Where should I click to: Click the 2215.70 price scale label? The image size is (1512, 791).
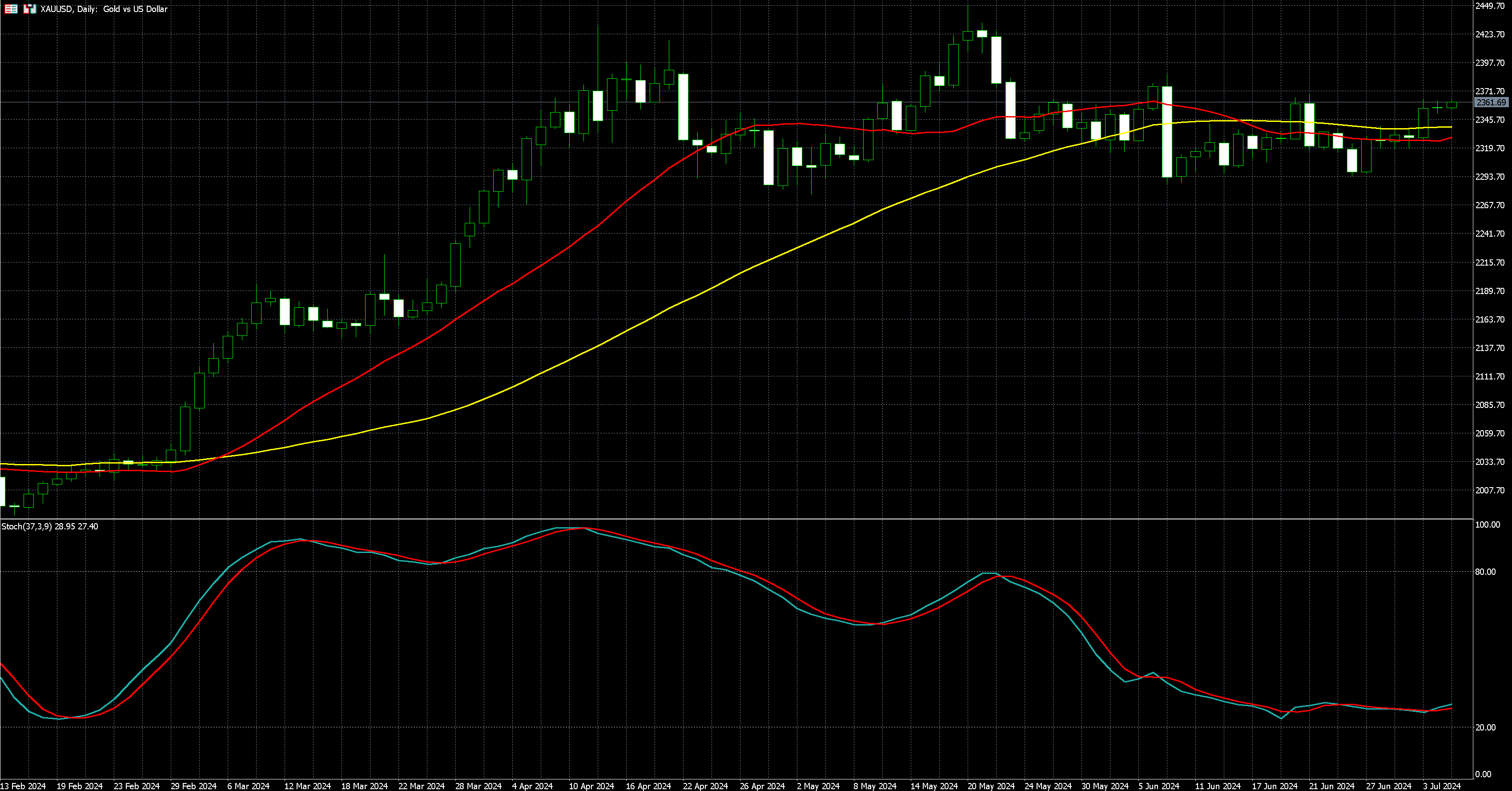(x=1490, y=262)
